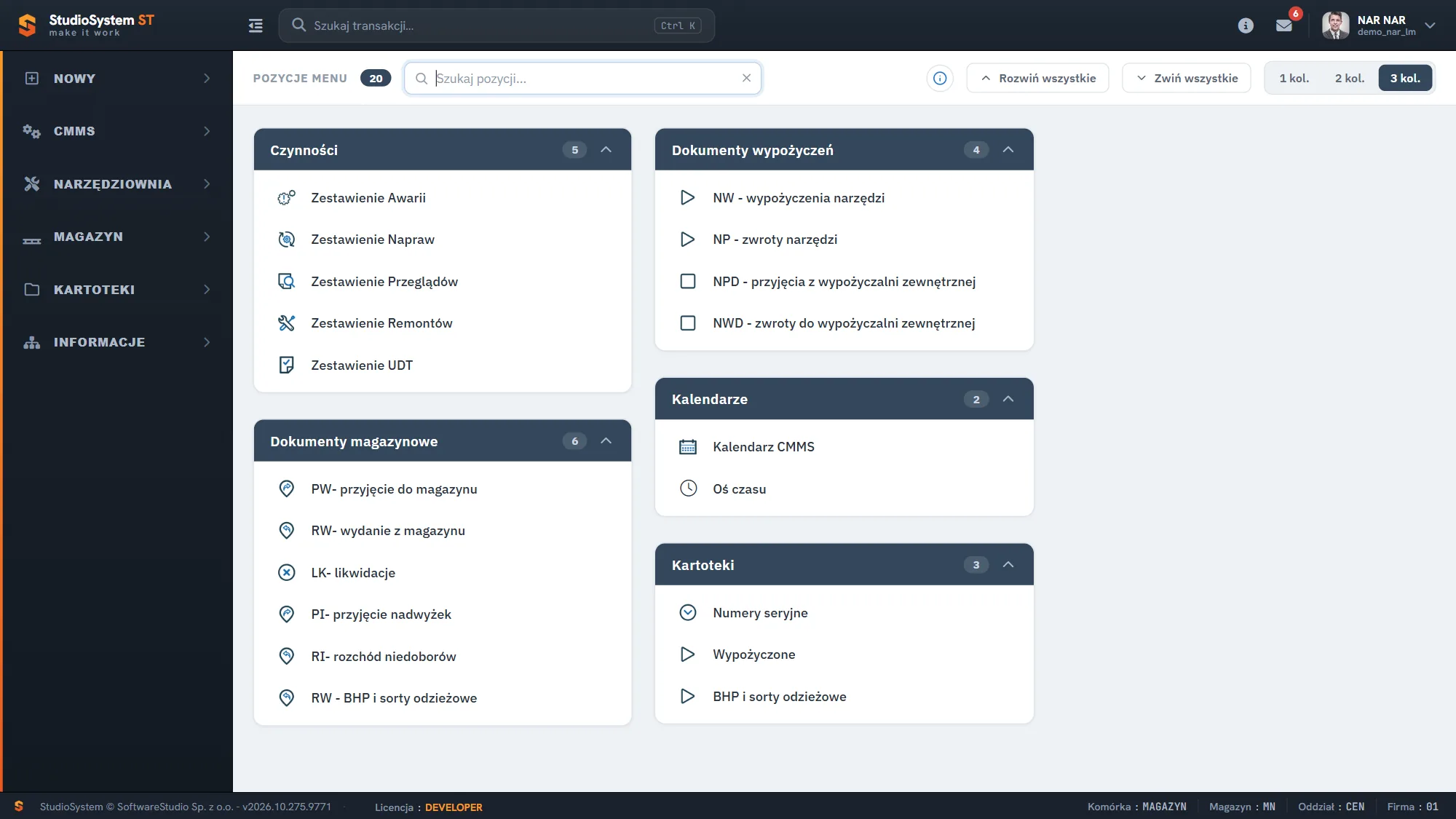This screenshot has height=819, width=1456.
Task: Collapse the Kalendarze panel
Action: [1008, 399]
